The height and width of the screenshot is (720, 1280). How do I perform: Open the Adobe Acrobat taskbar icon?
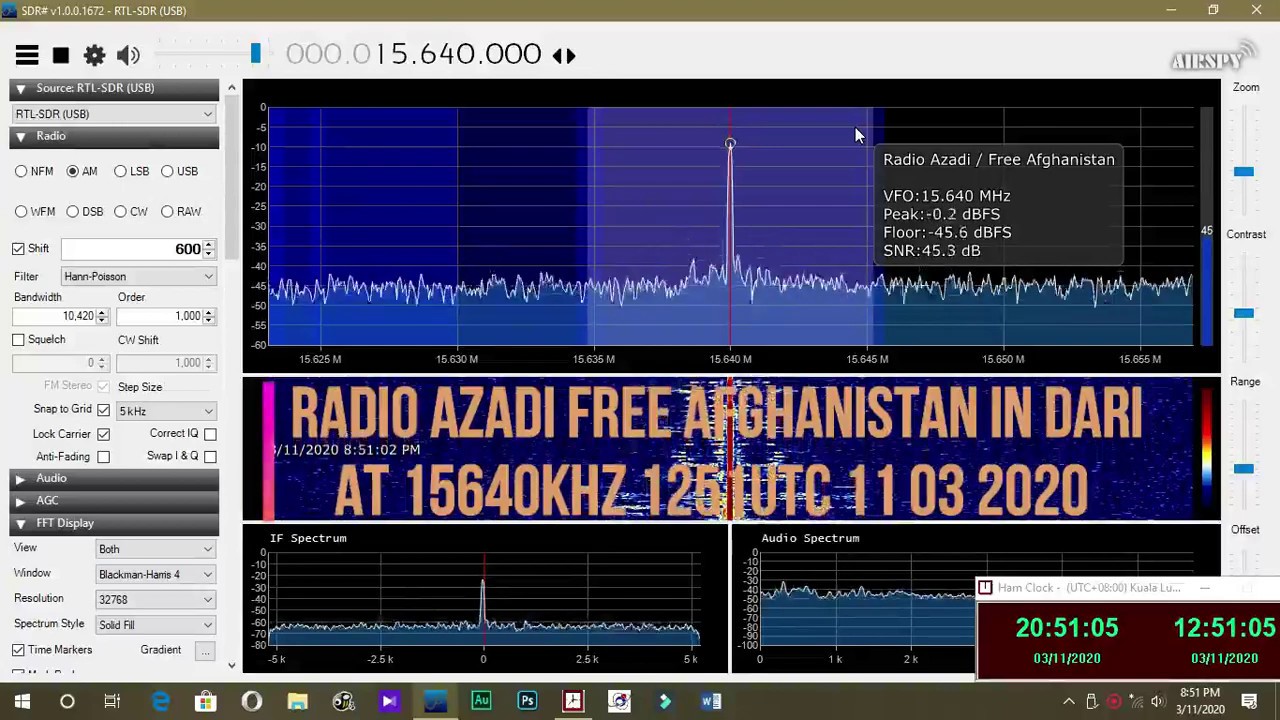coord(573,702)
